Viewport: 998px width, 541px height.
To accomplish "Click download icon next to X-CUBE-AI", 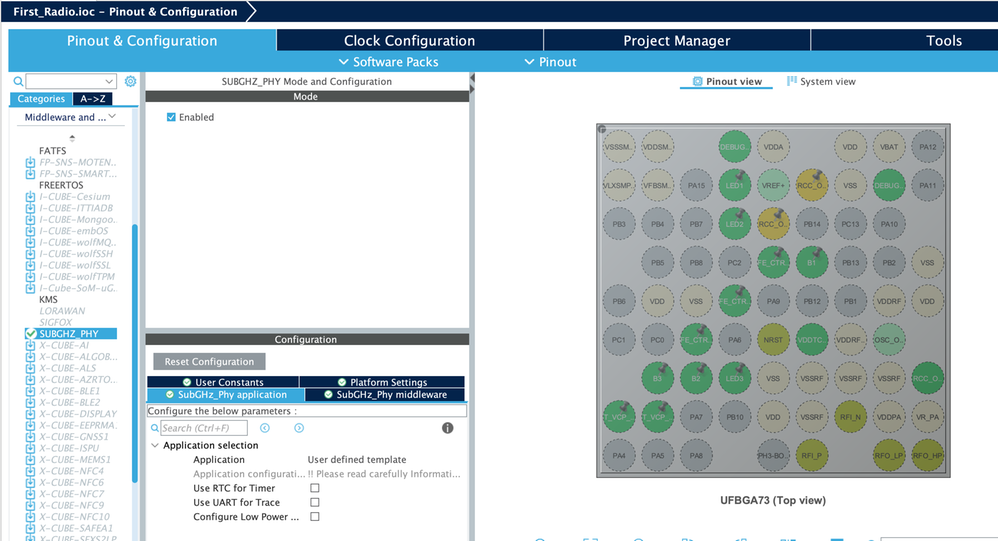I will click(x=30, y=345).
